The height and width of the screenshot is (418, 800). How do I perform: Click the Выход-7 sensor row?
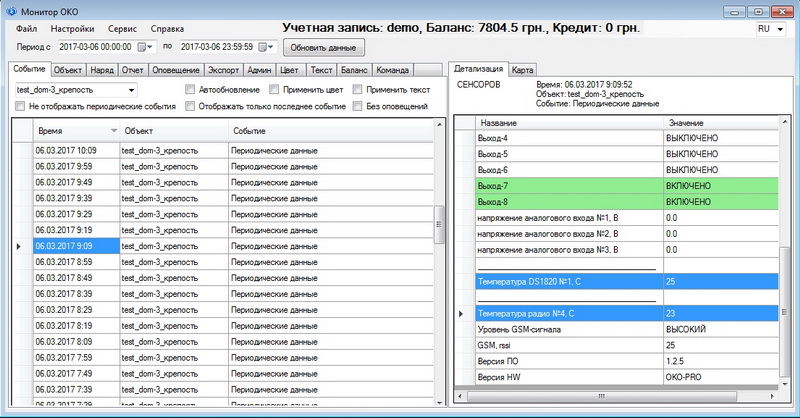[x=627, y=186]
